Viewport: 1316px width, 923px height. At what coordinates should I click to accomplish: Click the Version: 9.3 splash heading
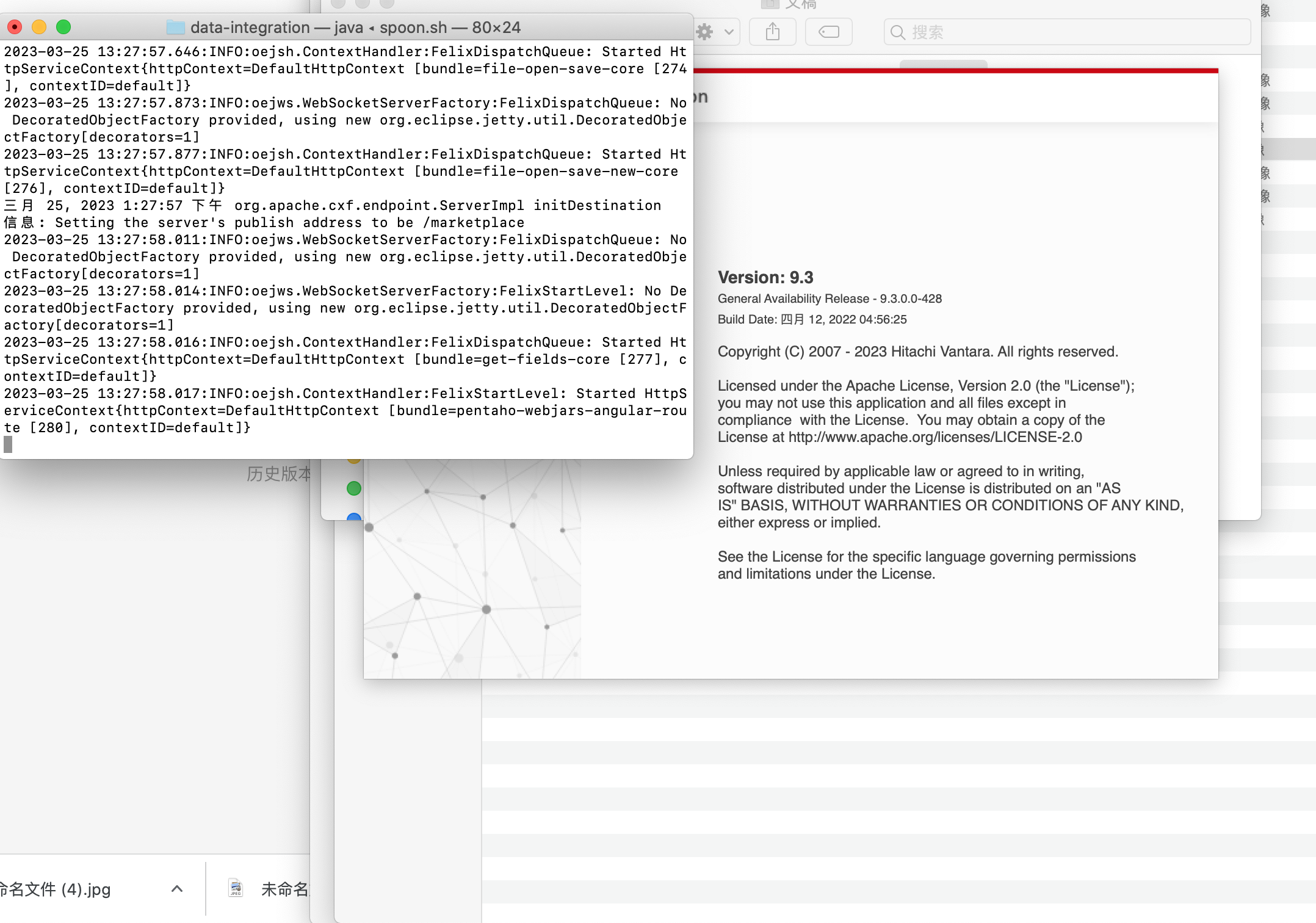click(x=765, y=278)
